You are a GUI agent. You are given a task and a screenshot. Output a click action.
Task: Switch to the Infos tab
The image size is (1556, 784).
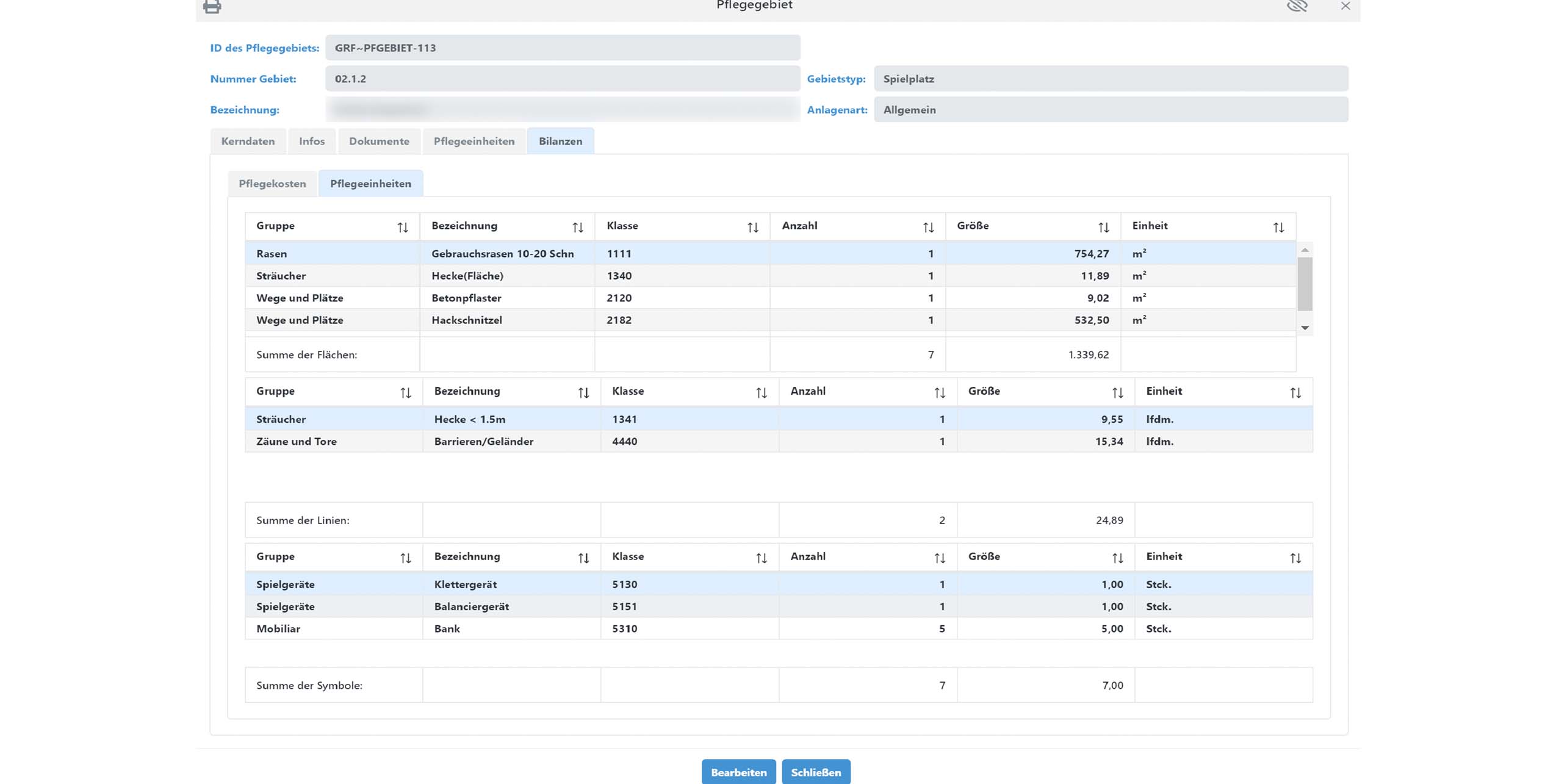click(x=312, y=141)
